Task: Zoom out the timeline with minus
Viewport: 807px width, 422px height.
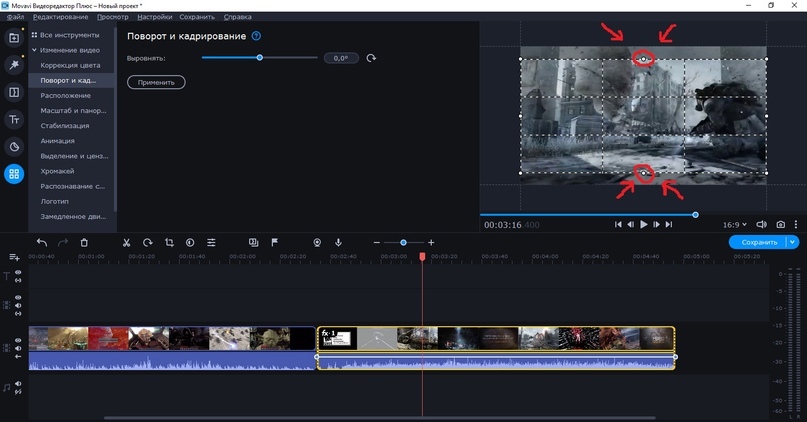Action: pos(377,242)
